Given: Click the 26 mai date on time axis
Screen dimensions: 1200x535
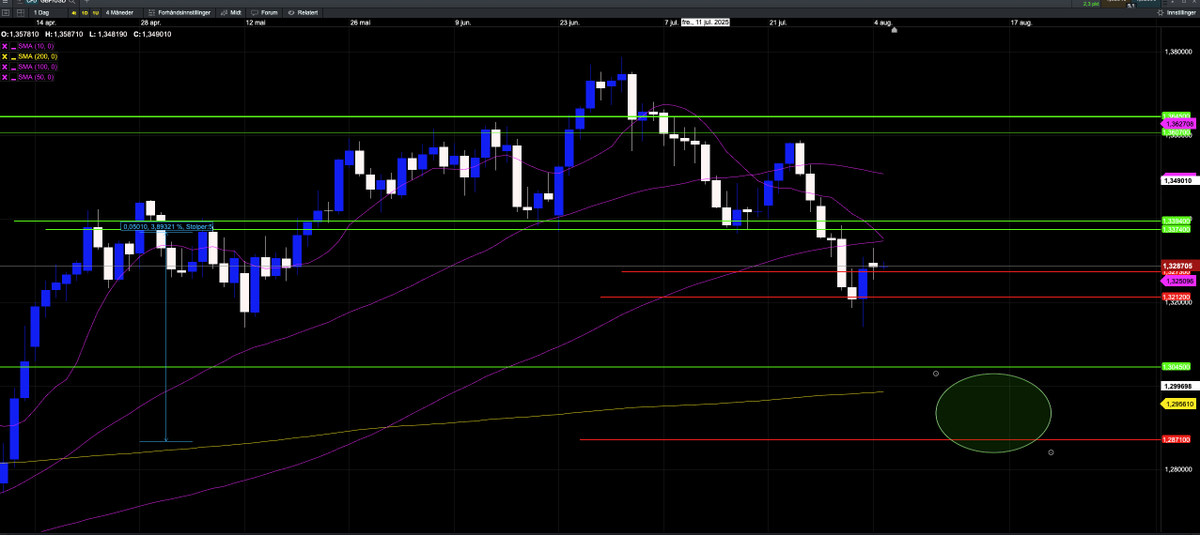Looking at the screenshot, I should (361, 22).
